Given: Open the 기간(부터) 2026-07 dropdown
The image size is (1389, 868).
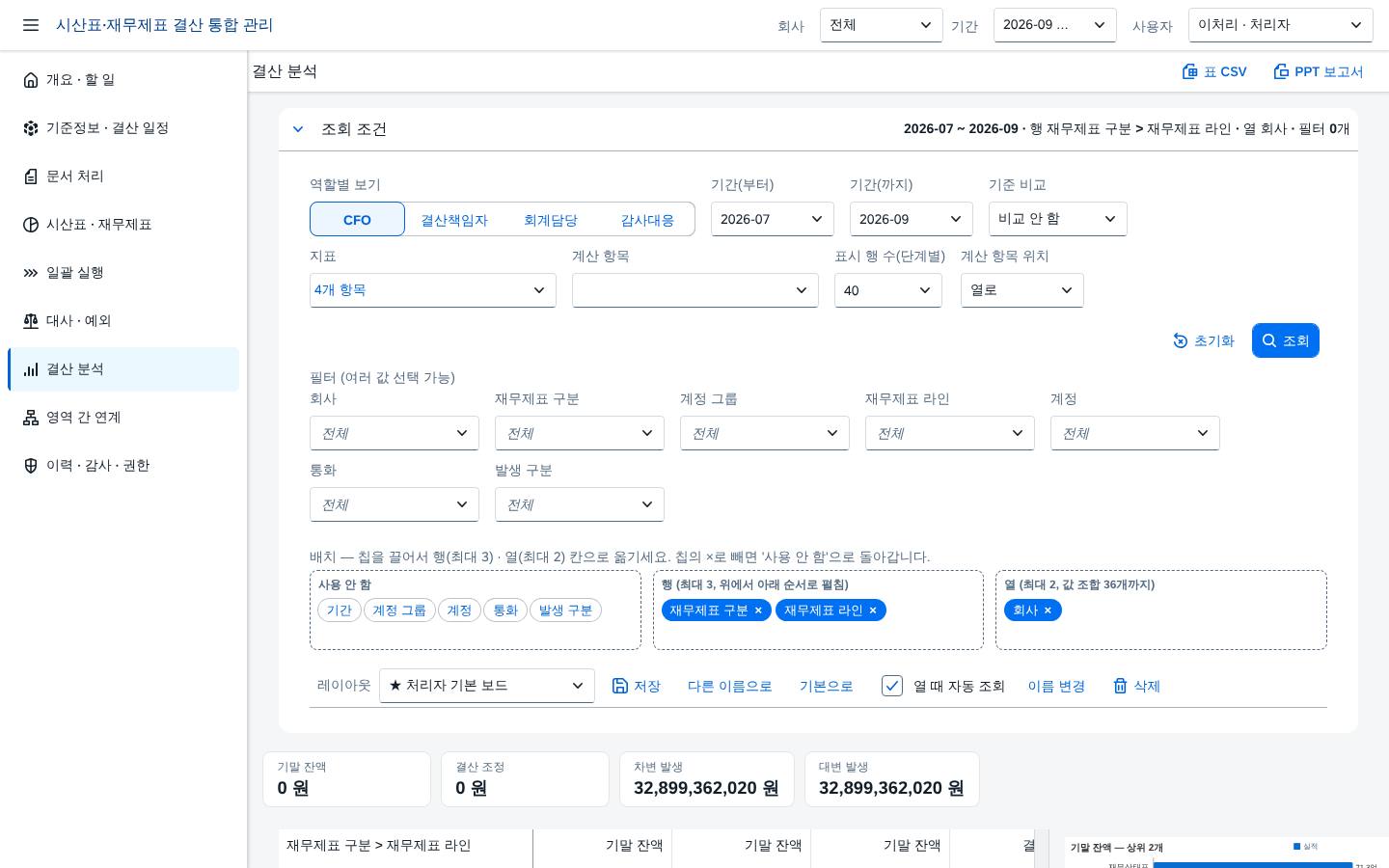Looking at the screenshot, I should point(773,219).
